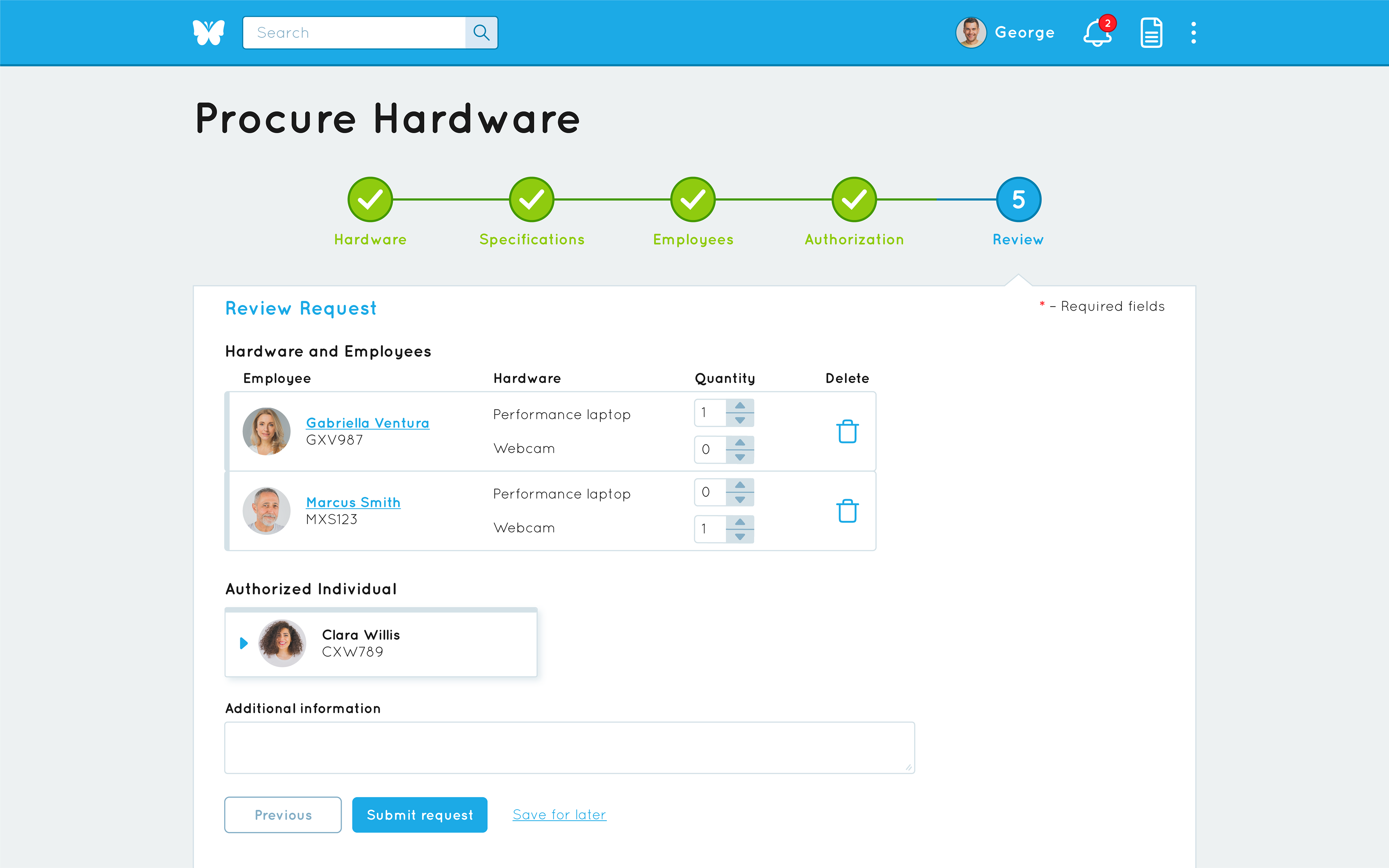Click George's profile avatar

[x=970, y=33]
